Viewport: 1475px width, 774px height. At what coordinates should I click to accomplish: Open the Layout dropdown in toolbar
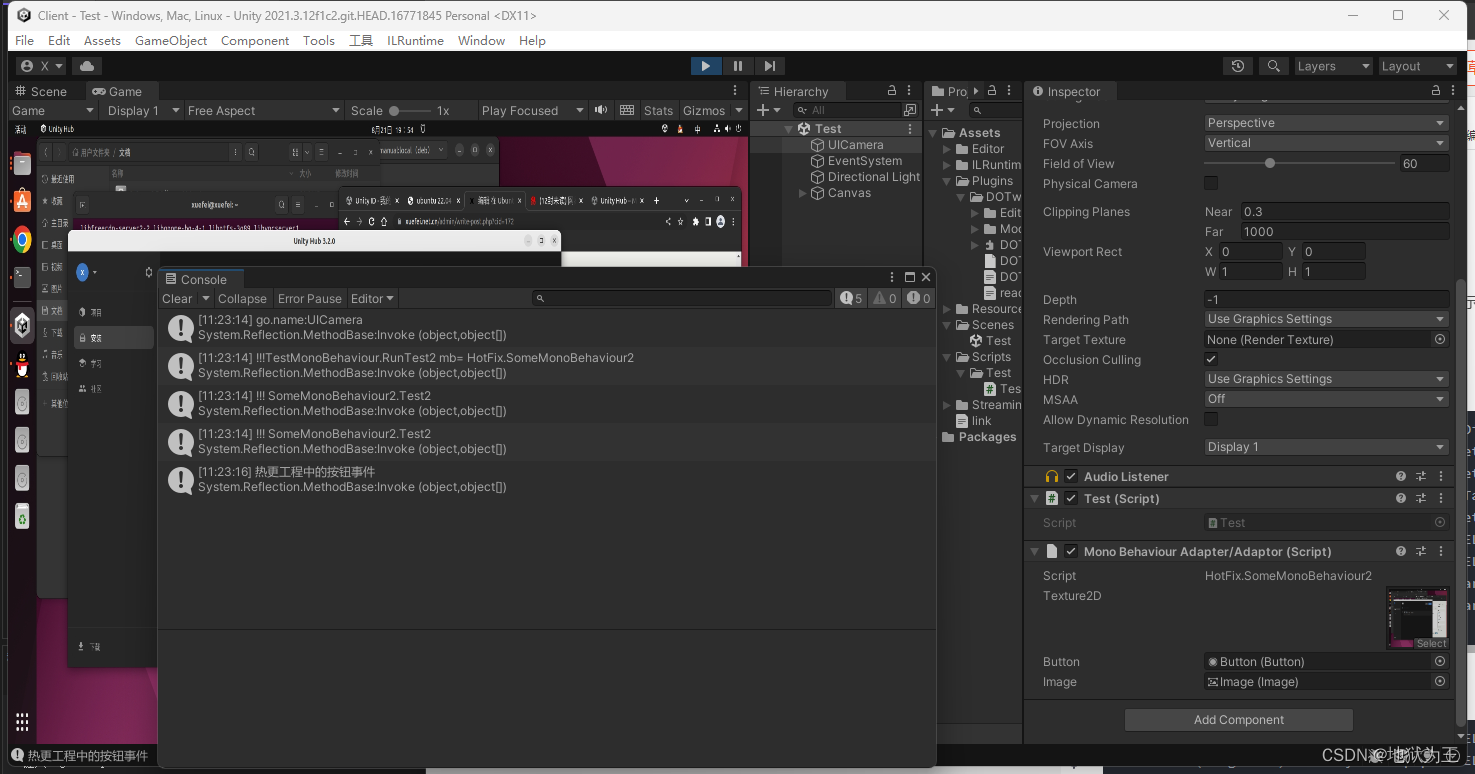point(1417,66)
